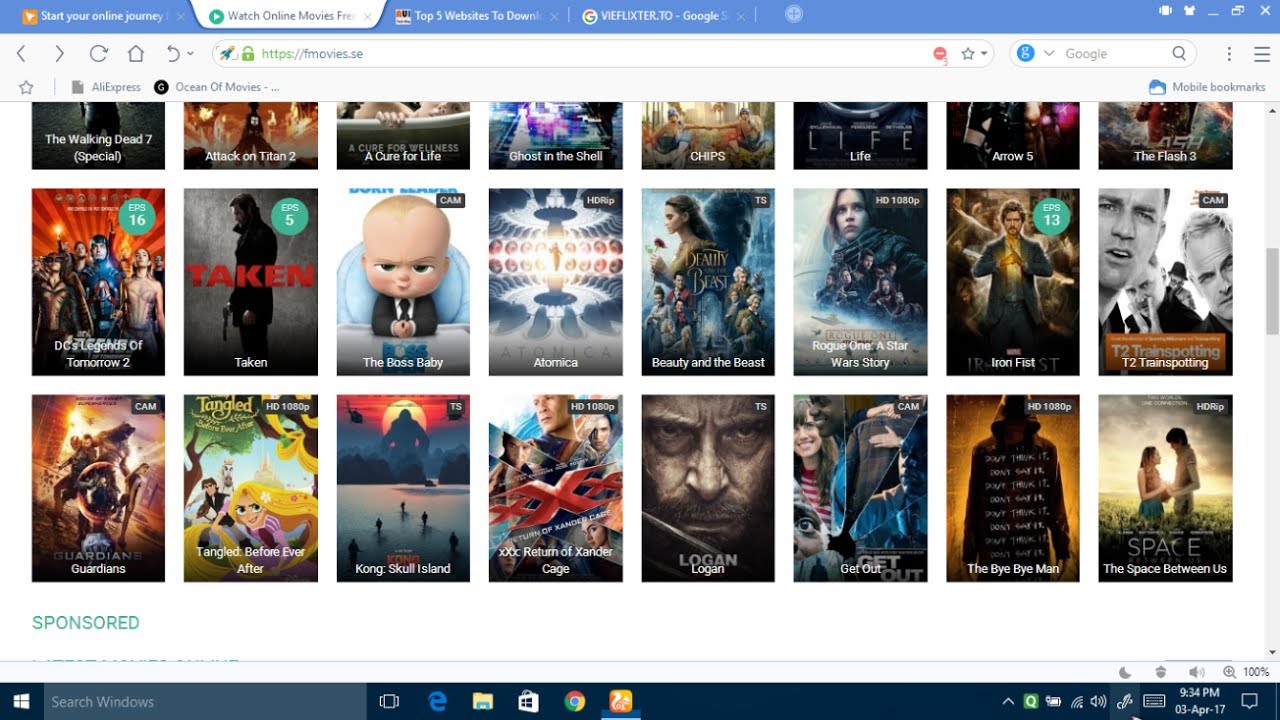Viewport: 1280px width, 720px height.
Task: Open Get Out movie poster
Action: [x=860, y=488]
